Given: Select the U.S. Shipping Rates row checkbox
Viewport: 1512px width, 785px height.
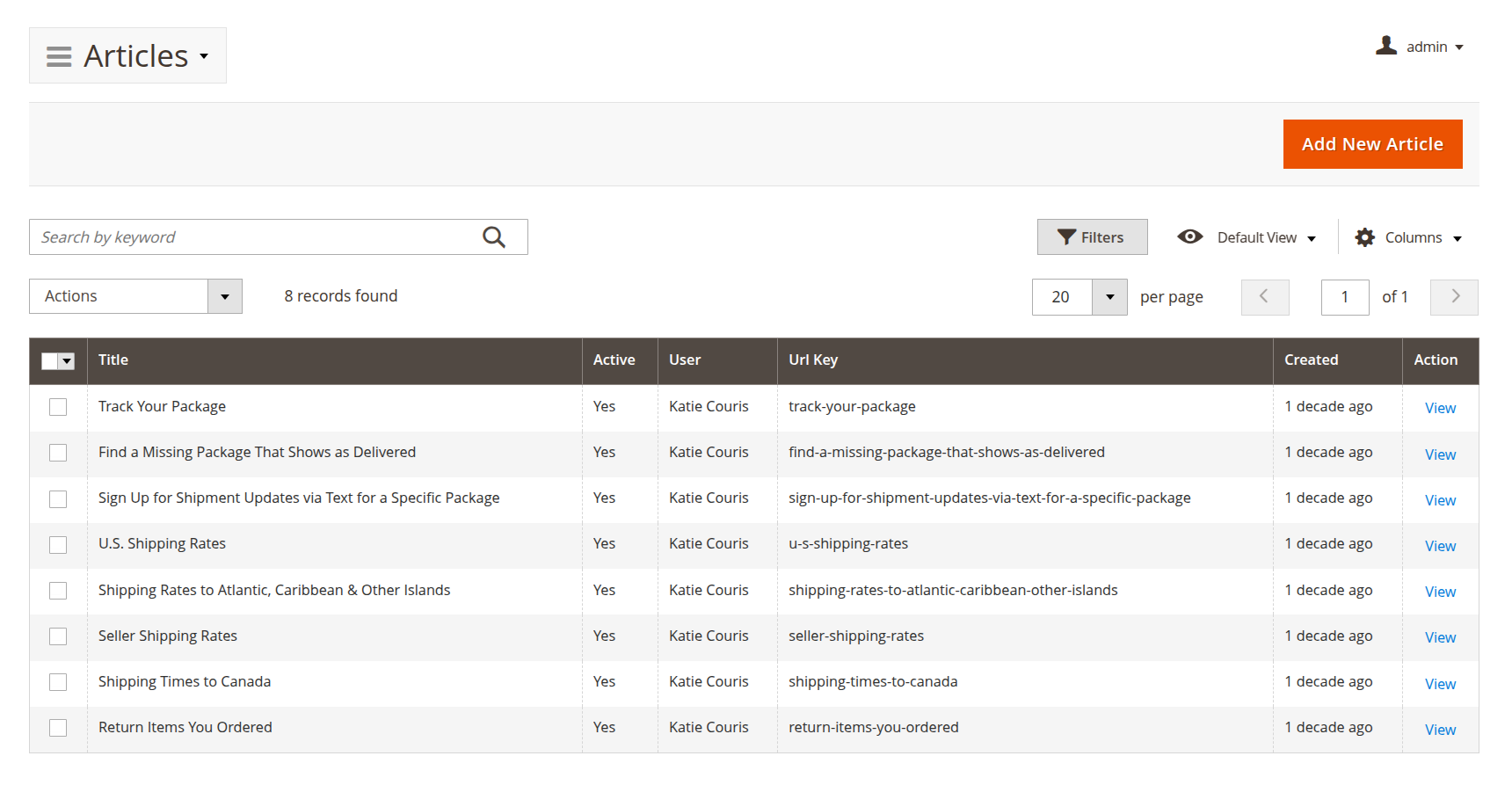Looking at the screenshot, I should pyautogui.click(x=58, y=545).
